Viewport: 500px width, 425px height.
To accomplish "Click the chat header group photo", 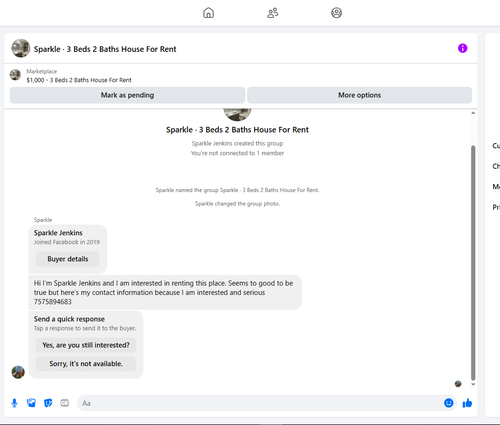I will pos(21,48).
